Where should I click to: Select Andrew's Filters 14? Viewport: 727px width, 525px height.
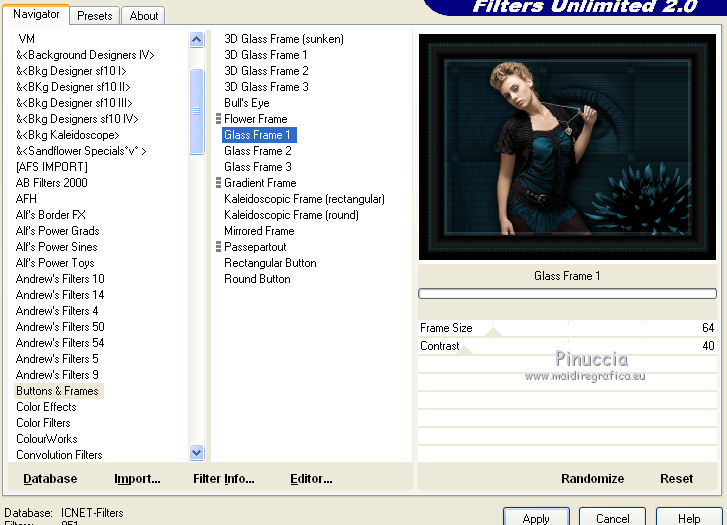[x=60, y=295]
